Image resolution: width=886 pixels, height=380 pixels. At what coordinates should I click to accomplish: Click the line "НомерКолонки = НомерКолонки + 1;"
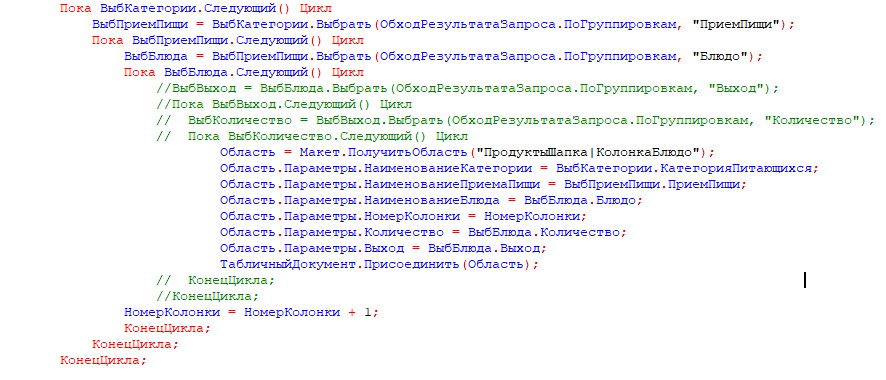251,312
